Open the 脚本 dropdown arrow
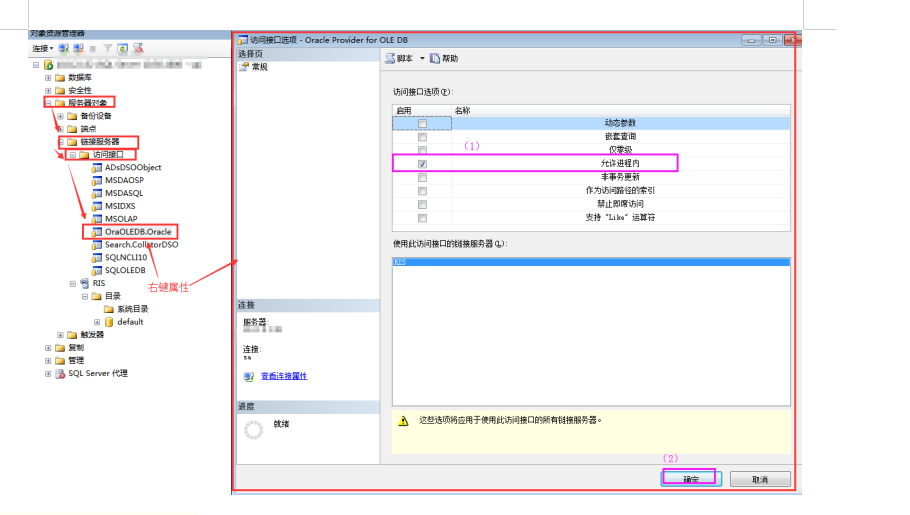Viewport: 910px width, 515px height. [422, 58]
